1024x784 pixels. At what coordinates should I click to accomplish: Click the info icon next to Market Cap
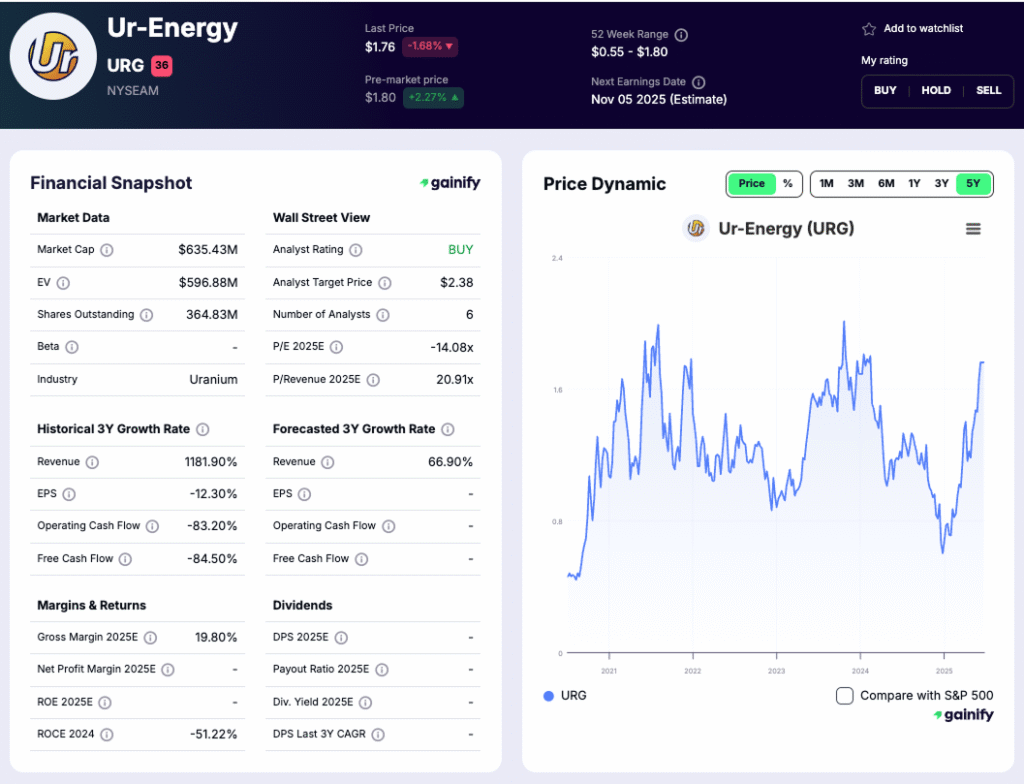(x=107, y=250)
